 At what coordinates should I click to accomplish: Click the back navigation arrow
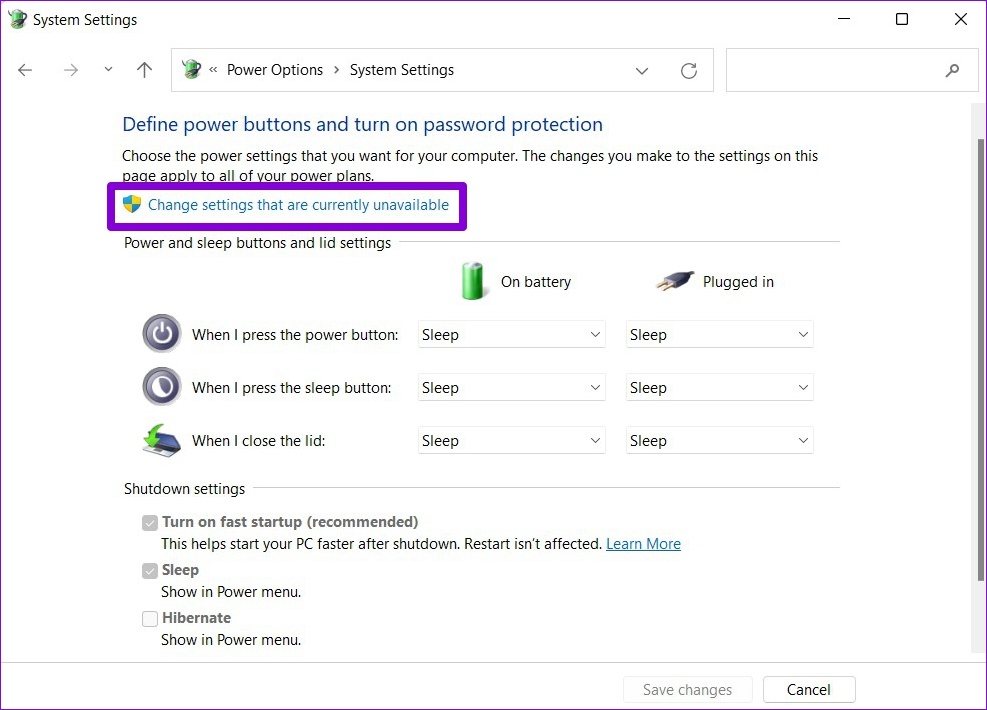point(26,70)
